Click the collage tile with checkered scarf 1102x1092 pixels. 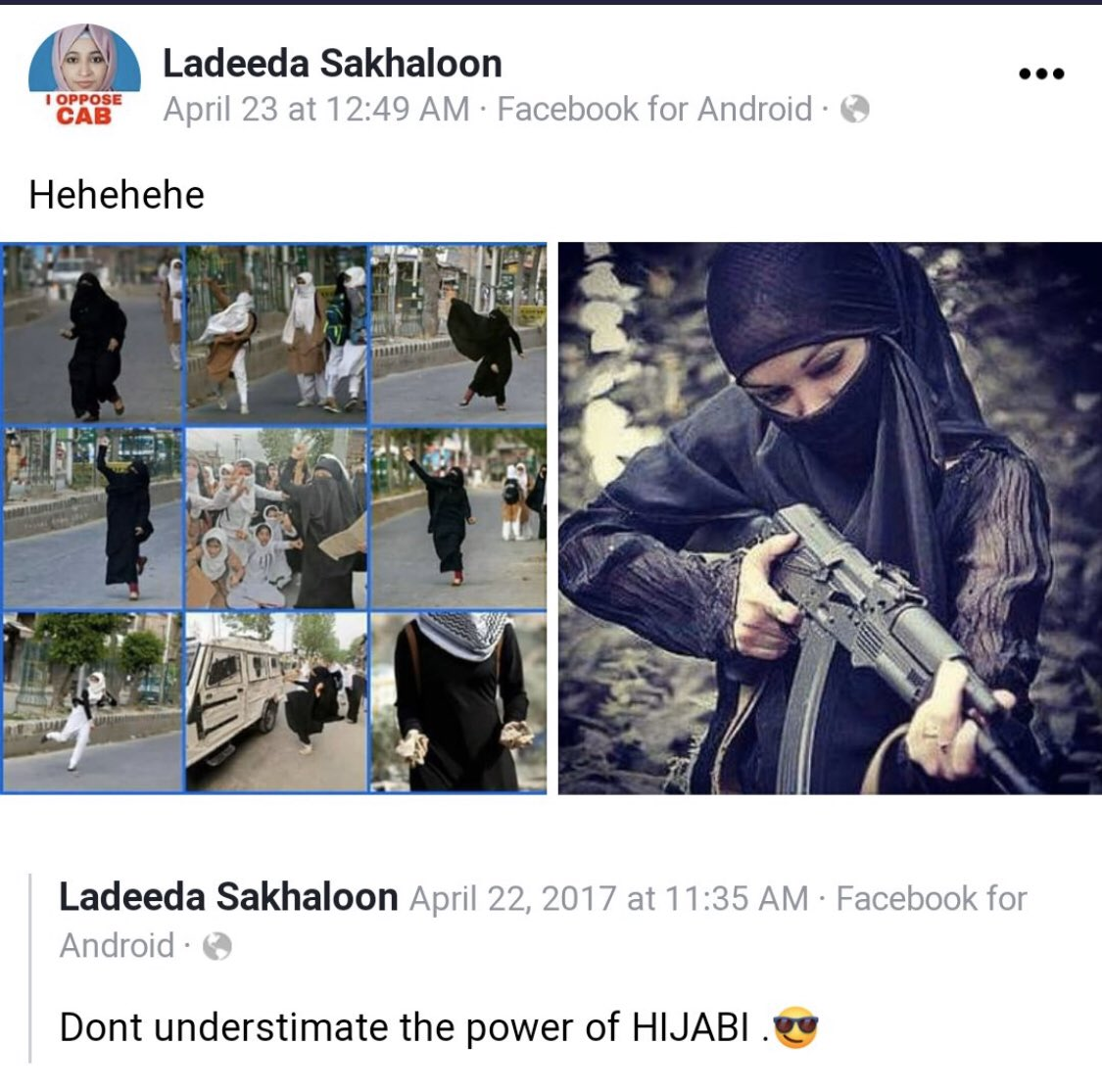tap(458, 702)
